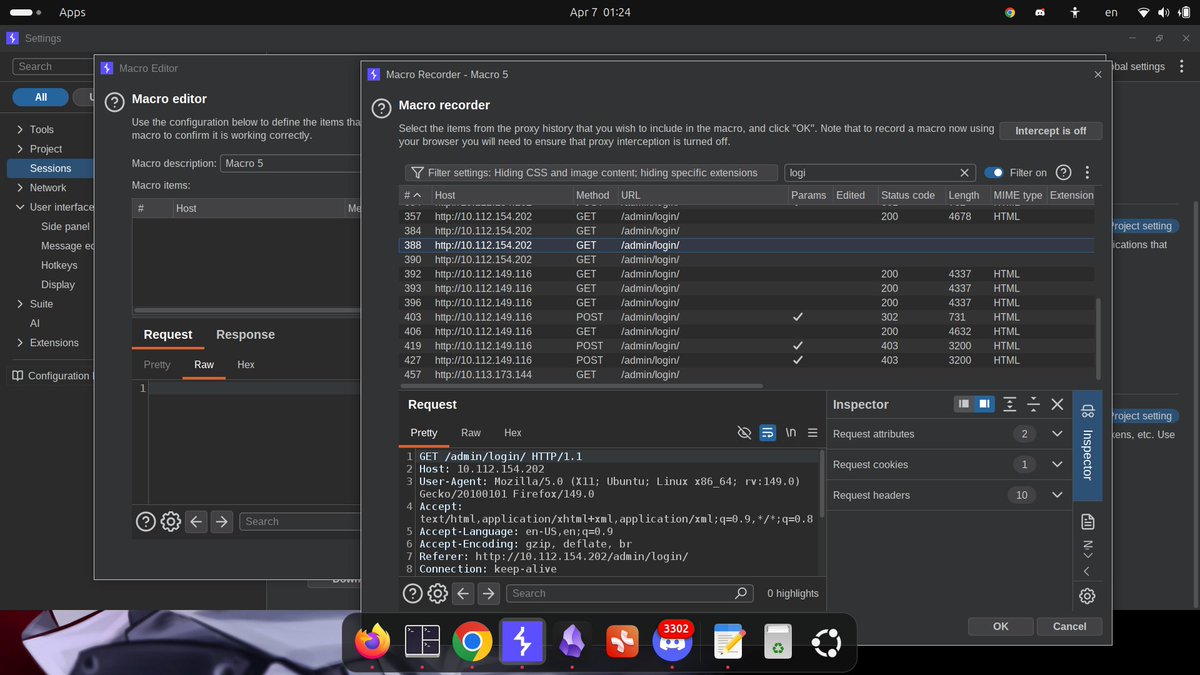The image size is (1200, 675).
Task: Open the three-dot options menu beside filter
Action: point(1087,172)
